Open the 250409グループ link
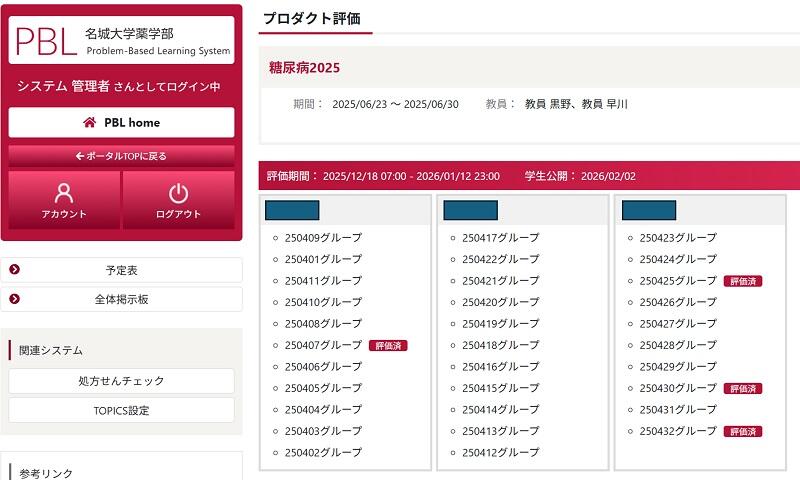Image resolution: width=800 pixels, height=480 pixels. 323,238
